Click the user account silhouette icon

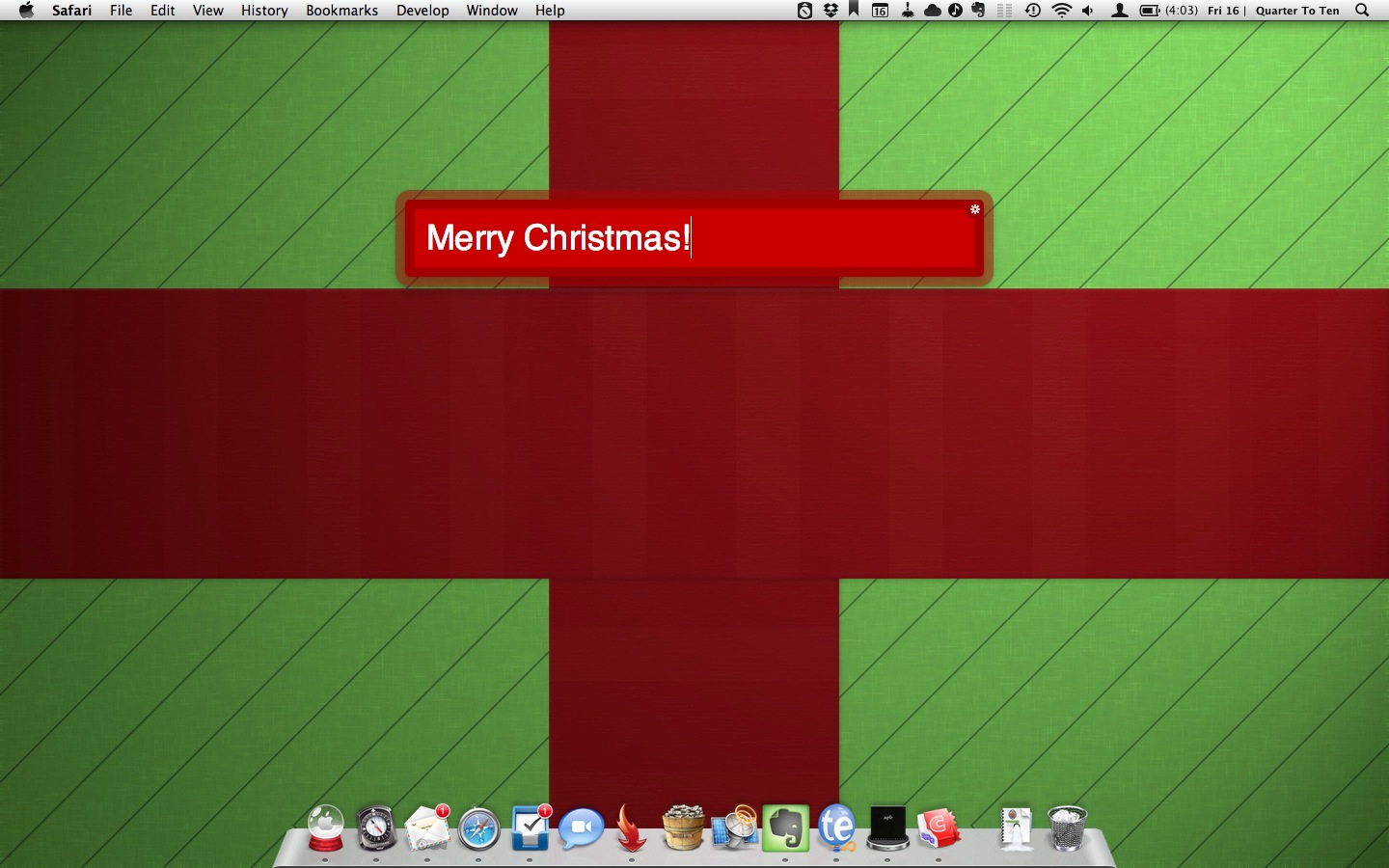(1119, 11)
